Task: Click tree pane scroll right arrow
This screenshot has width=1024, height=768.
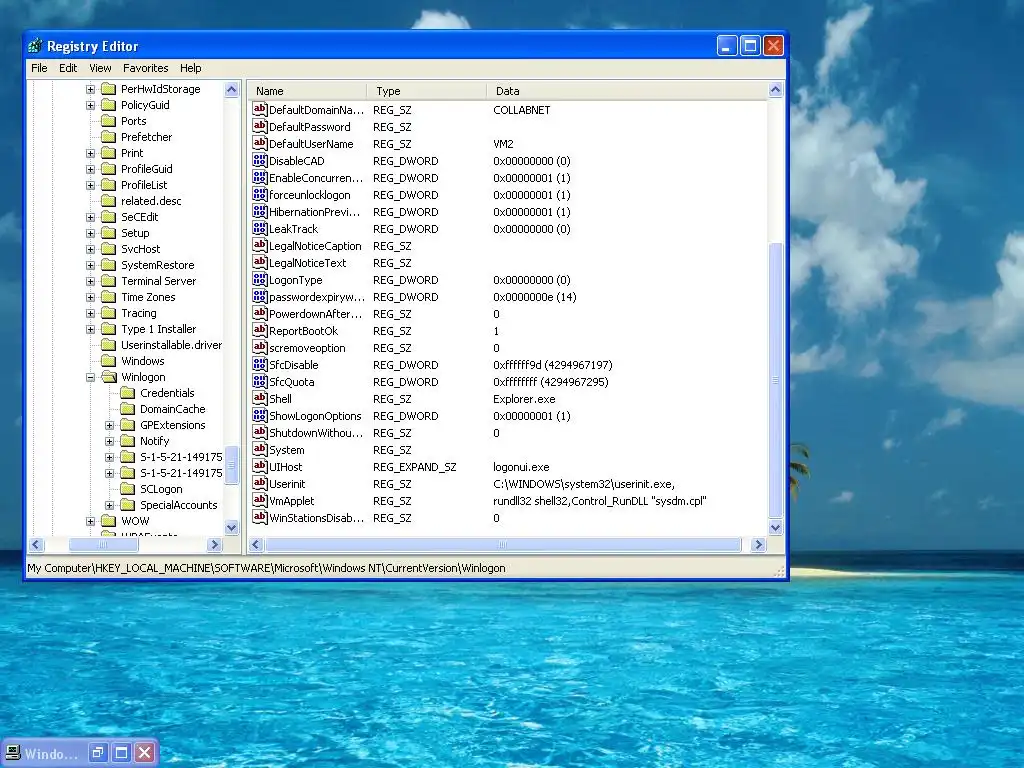Action: [x=214, y=544]
